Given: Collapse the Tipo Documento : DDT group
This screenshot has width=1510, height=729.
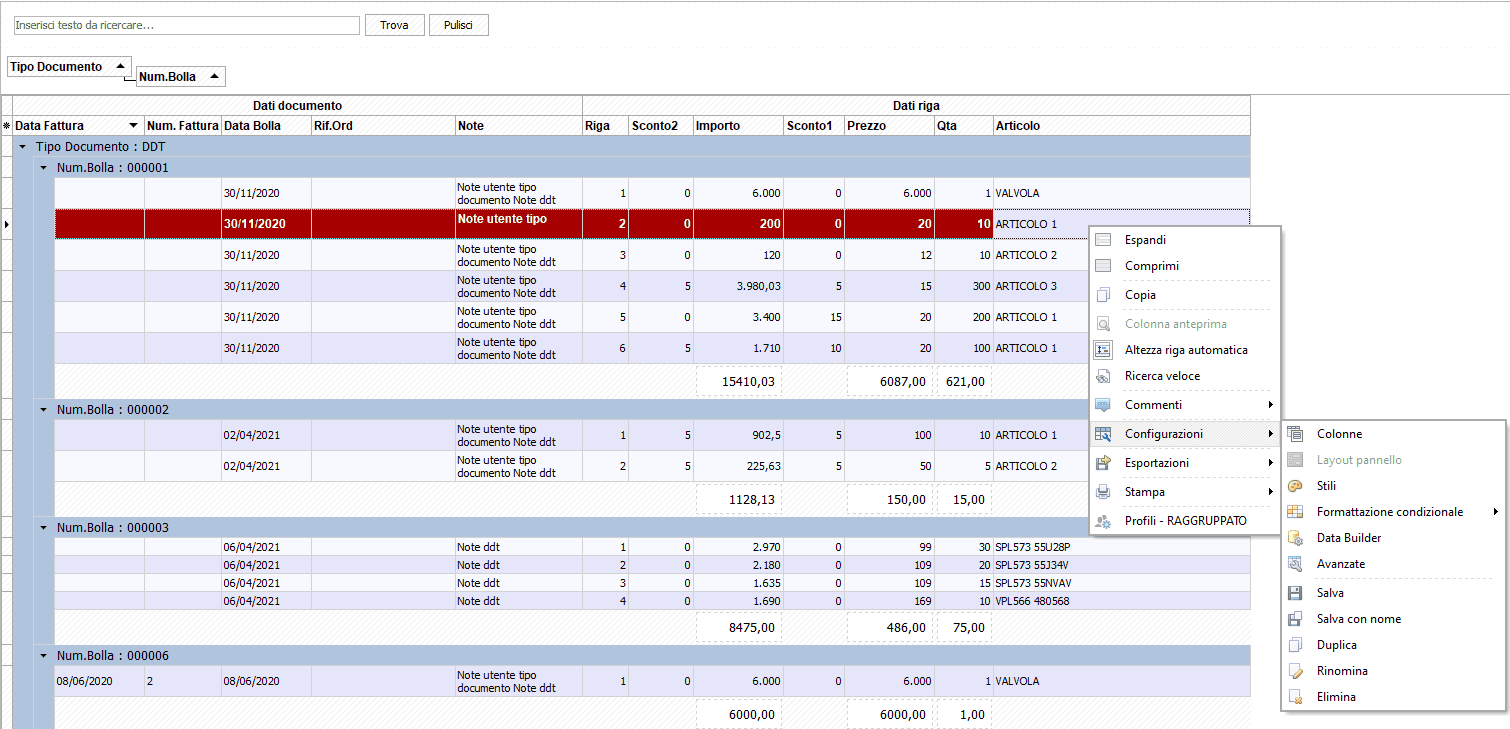Looking at the screenshot, I should pos(23,147).
